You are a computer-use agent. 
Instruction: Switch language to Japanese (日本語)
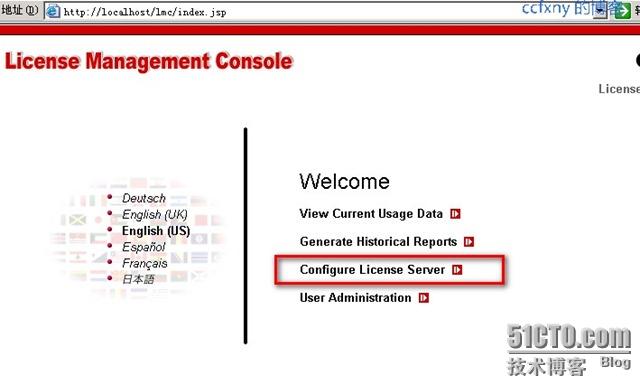[x=138, y=279]
